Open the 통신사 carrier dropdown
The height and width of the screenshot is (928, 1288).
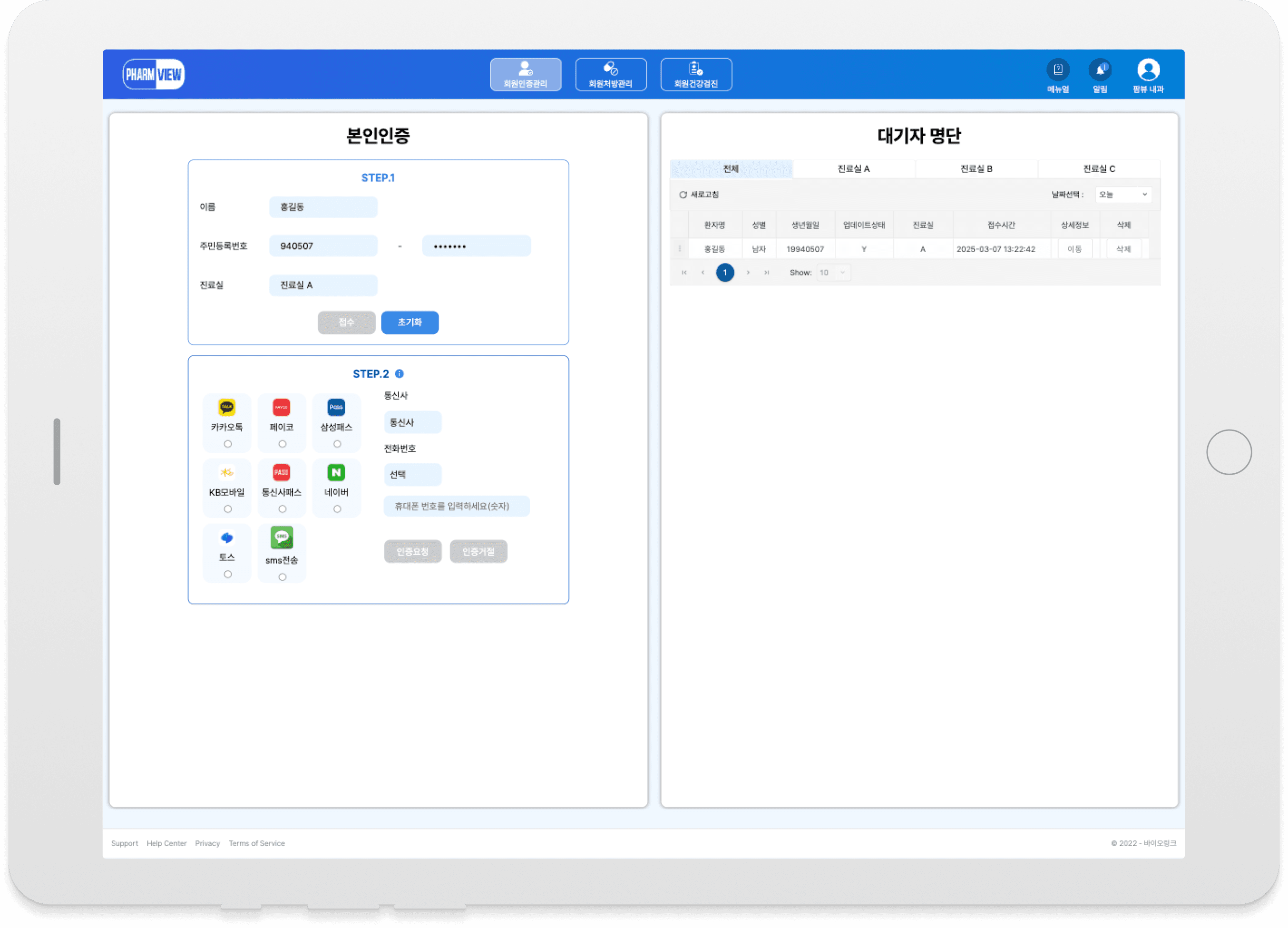pyautogui.click(x=413, y=422)
